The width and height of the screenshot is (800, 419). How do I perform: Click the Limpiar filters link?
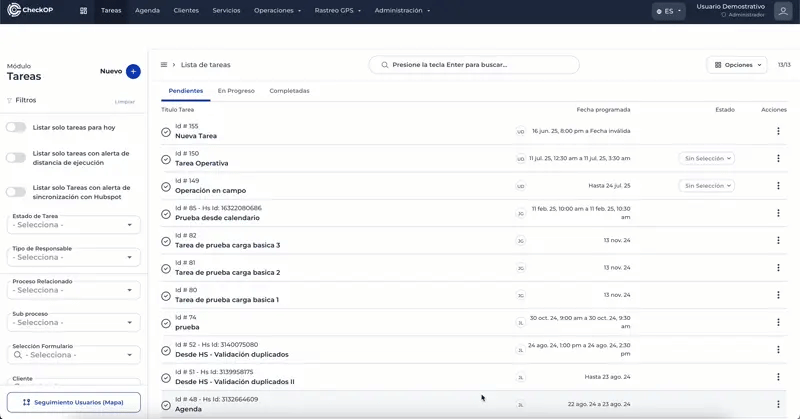[x=125, y=102]
